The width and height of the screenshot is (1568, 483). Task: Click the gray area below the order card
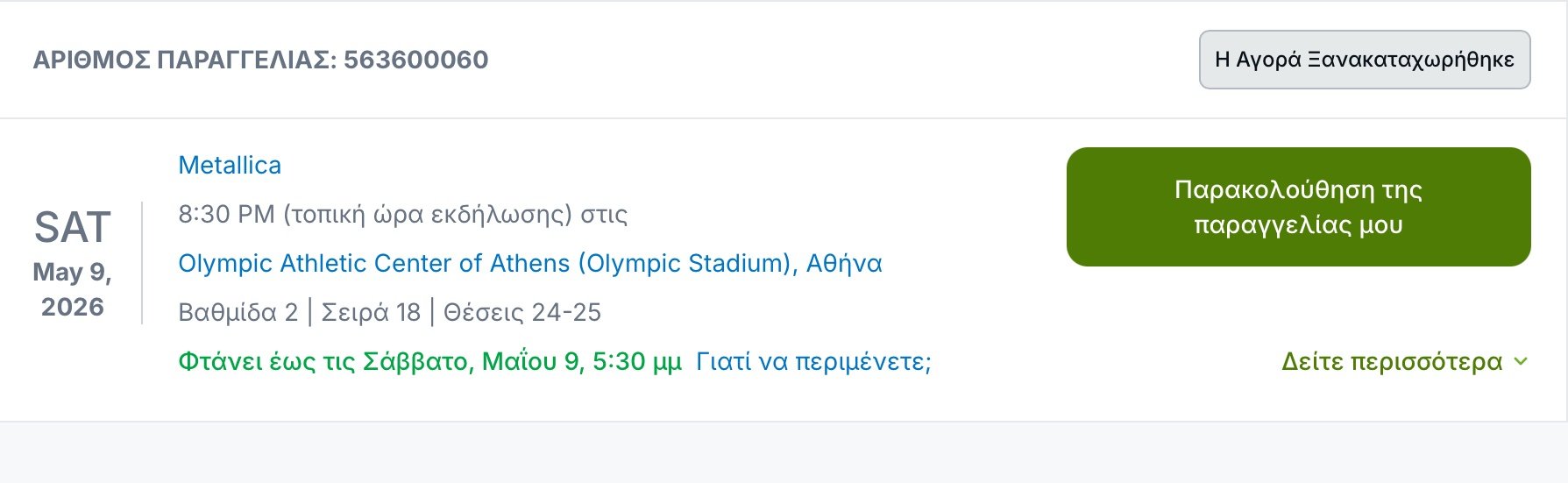click(784, 452)
